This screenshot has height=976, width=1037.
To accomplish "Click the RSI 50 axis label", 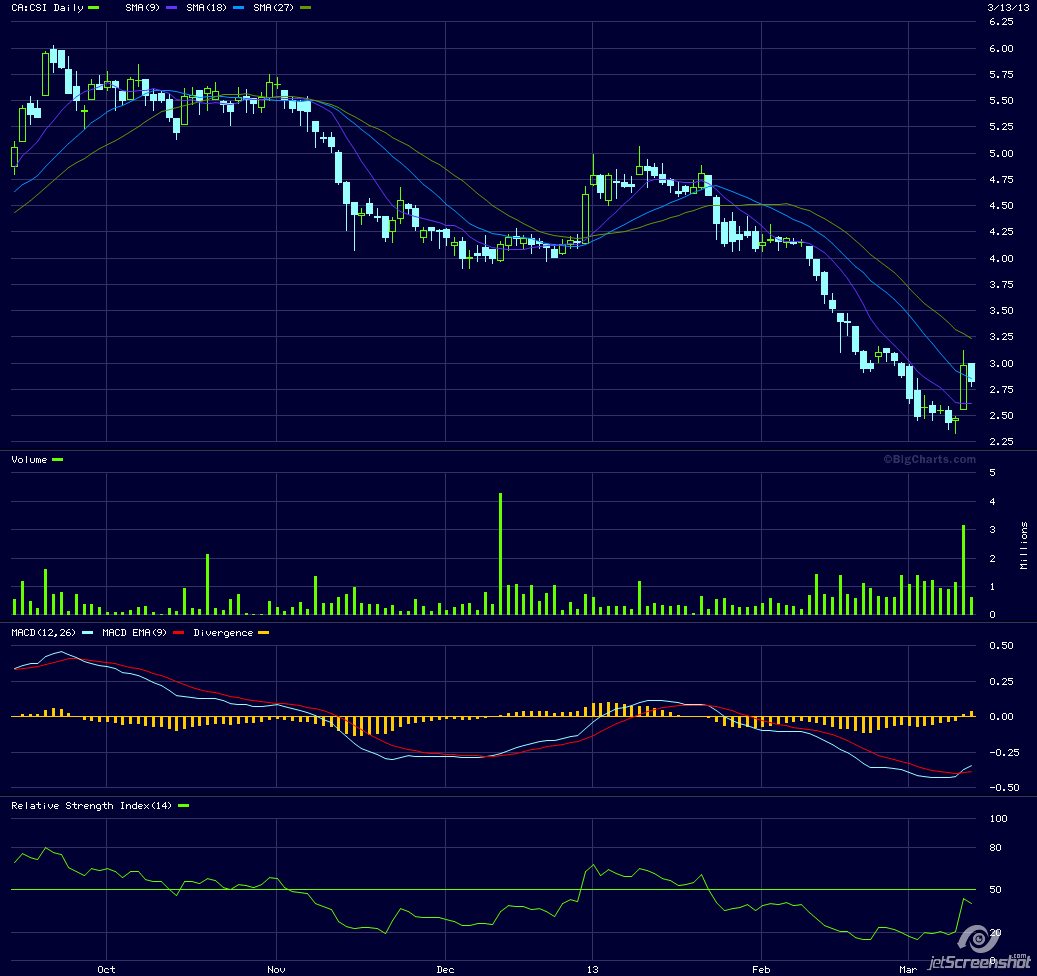I will [995, 890].
